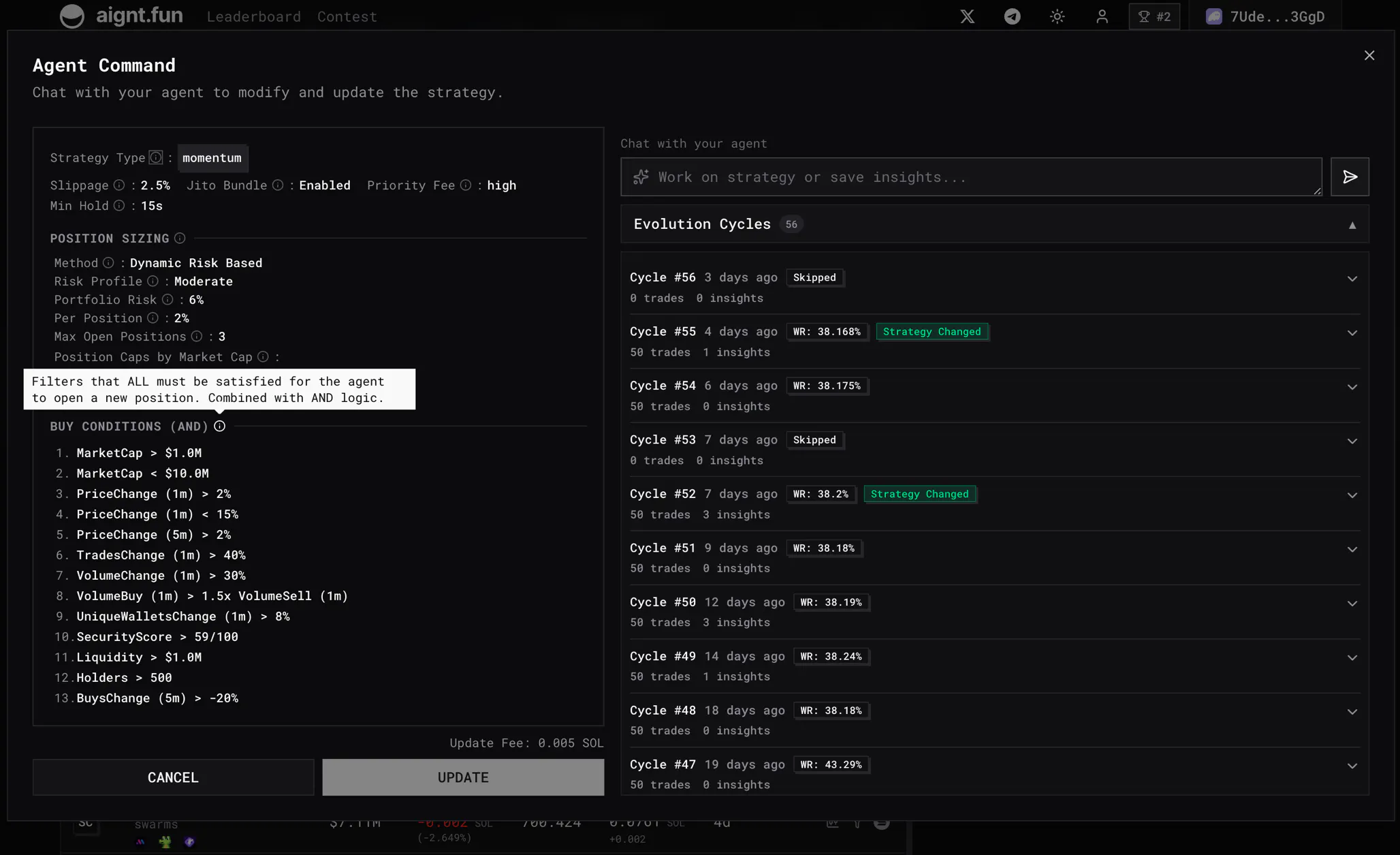Screen dimensions: 1400x855
Task: Click the Jito Bundle info icon
Action: [278, 185]
